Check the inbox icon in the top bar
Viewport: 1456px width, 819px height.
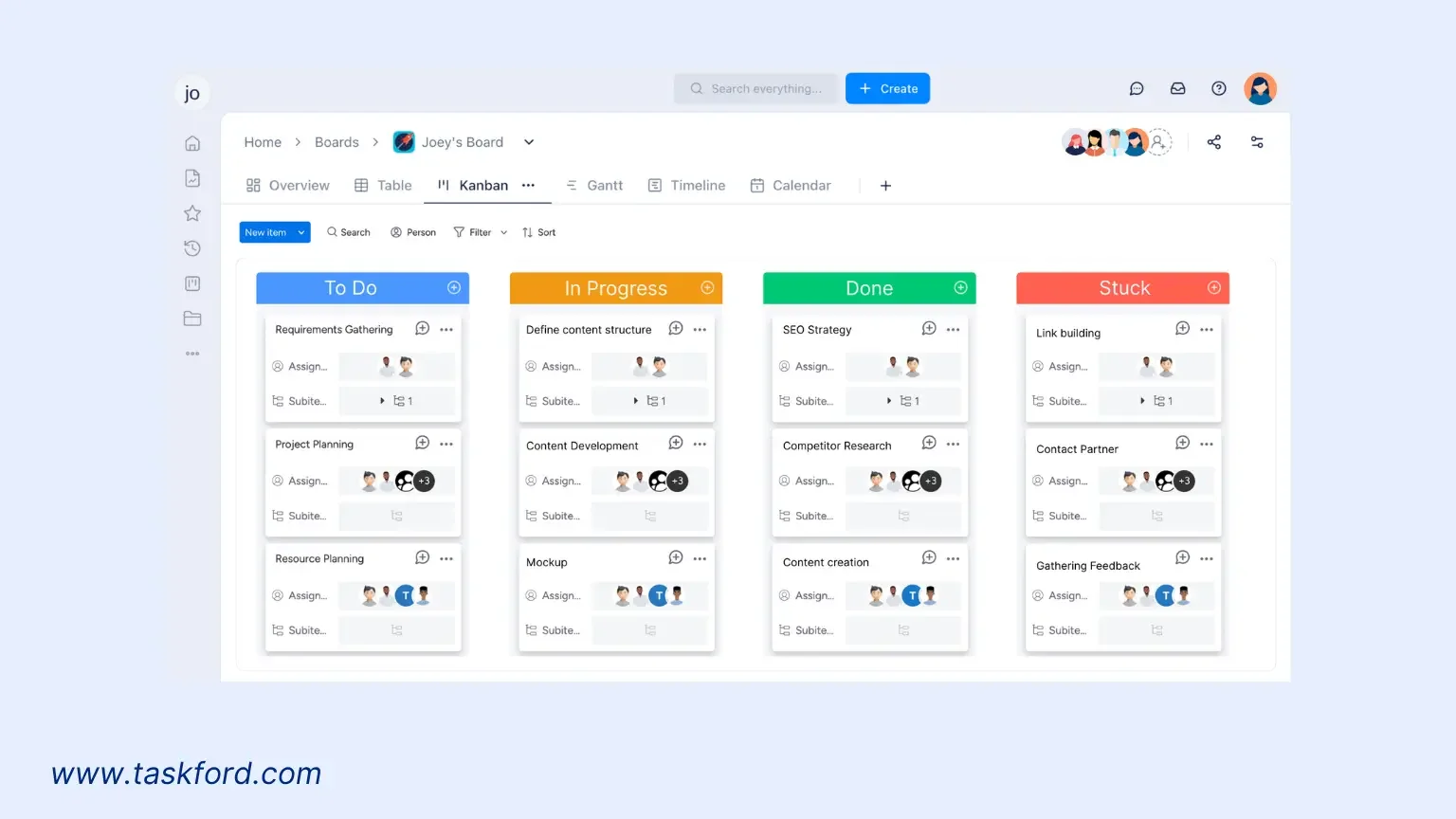[1177, 88]
